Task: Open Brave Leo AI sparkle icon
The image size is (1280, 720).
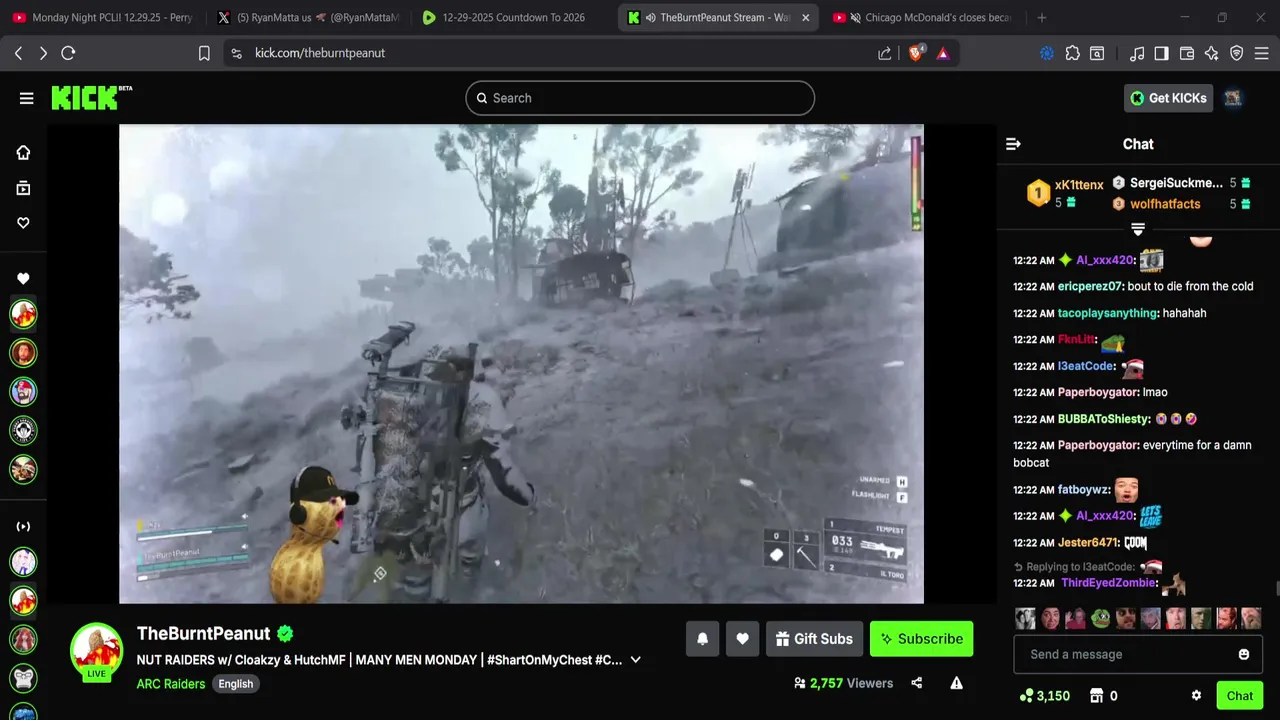Action: point(1211,53)
